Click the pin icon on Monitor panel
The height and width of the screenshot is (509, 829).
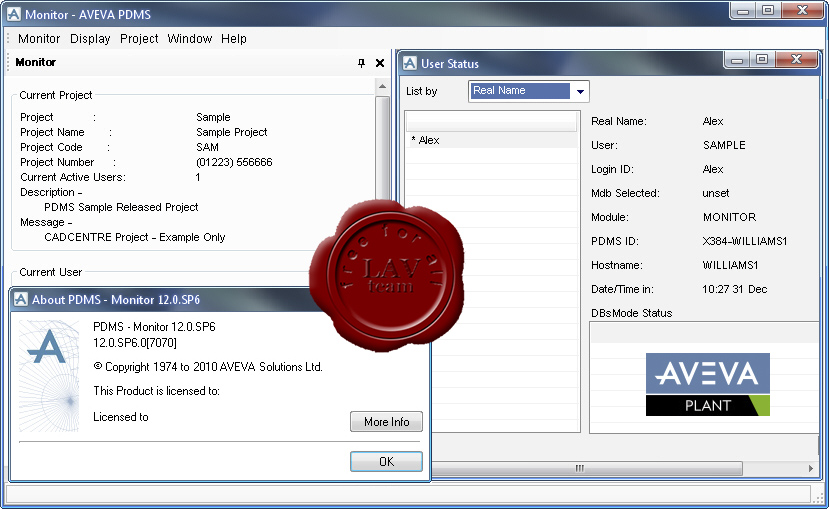pos(361,63)
